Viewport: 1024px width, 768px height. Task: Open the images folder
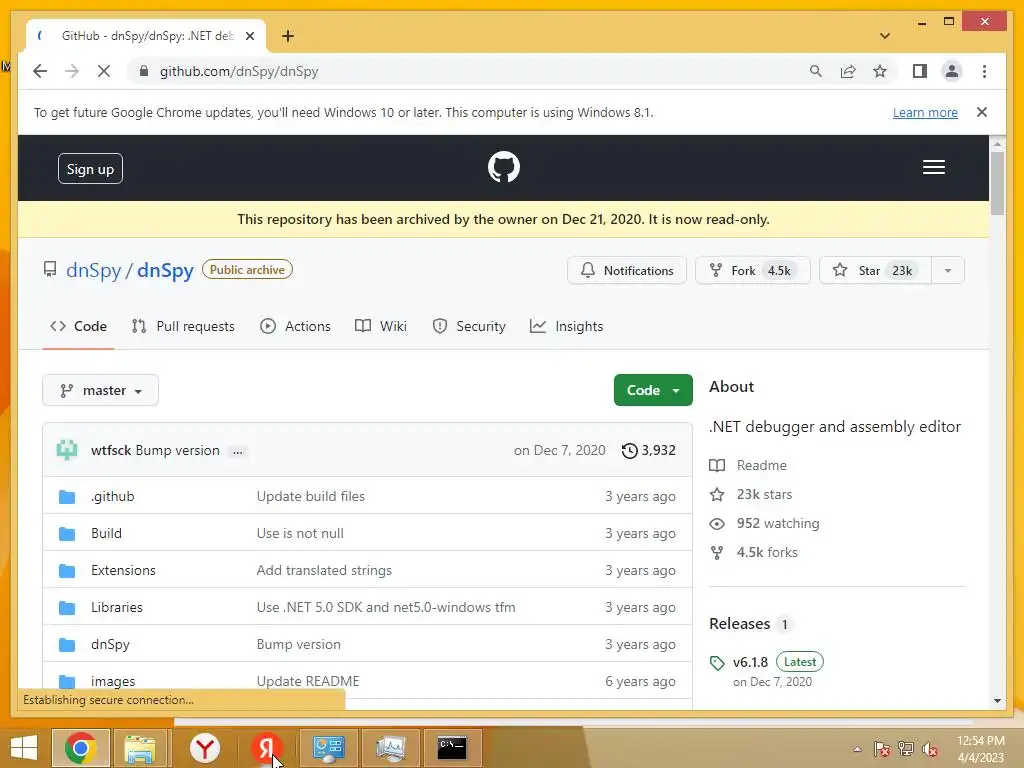[113, 681]
